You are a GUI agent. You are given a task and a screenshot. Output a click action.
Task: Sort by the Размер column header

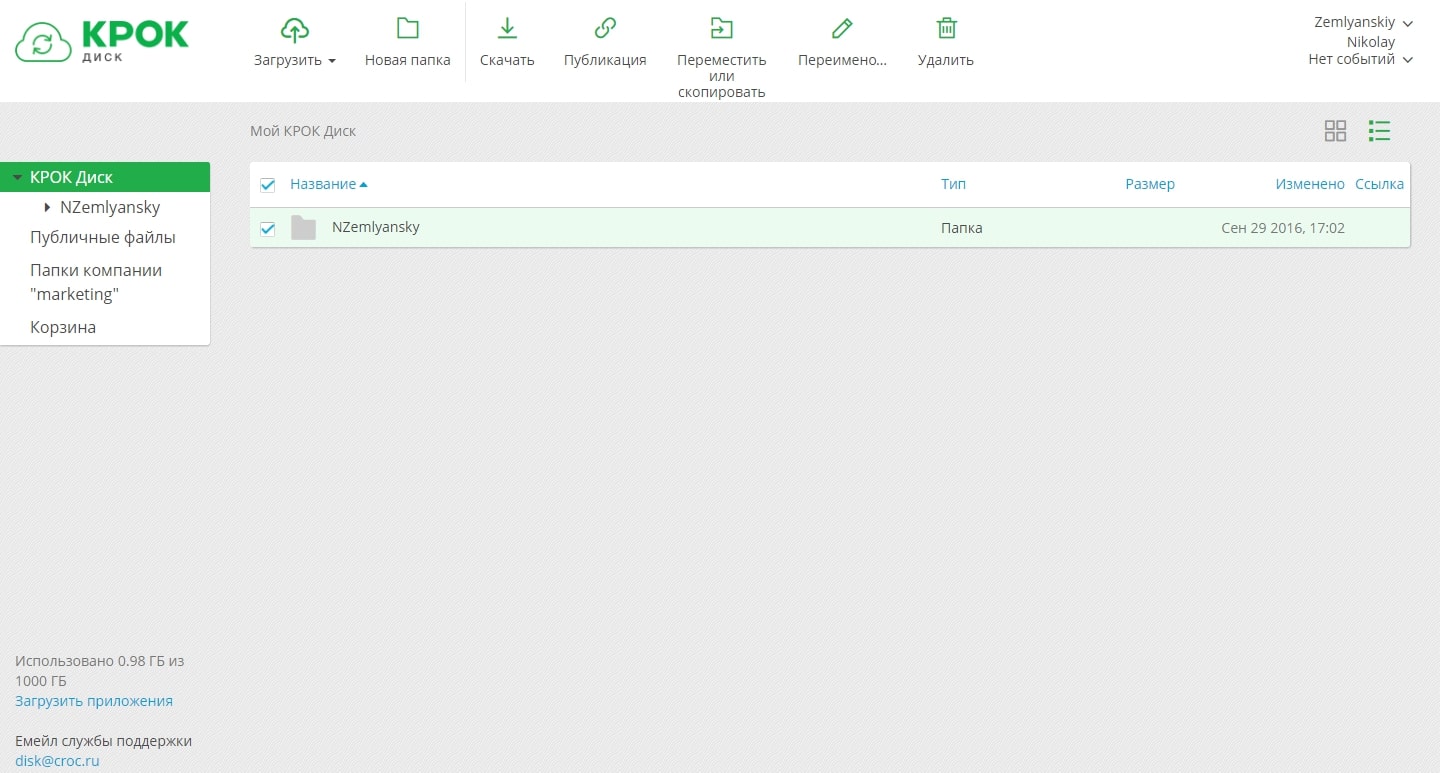(1150, 184)
